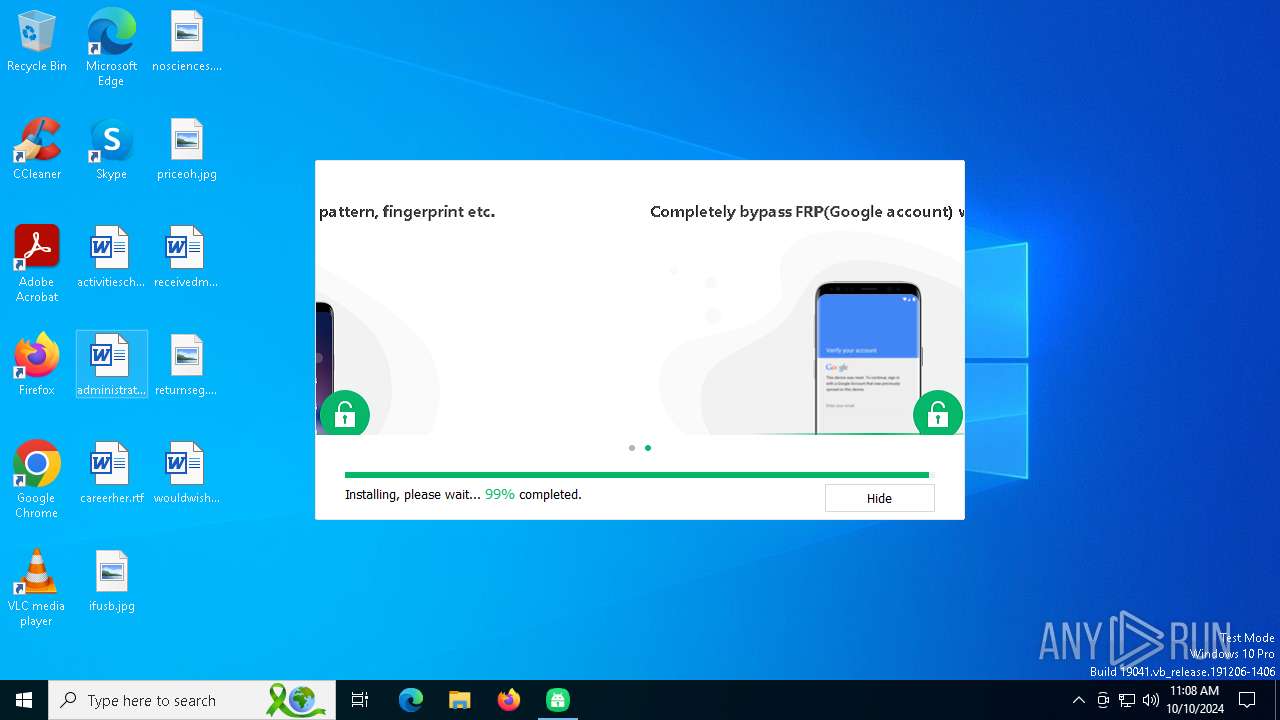
Task: Open the Skype desktop shortcut
Action: point(111,150)
